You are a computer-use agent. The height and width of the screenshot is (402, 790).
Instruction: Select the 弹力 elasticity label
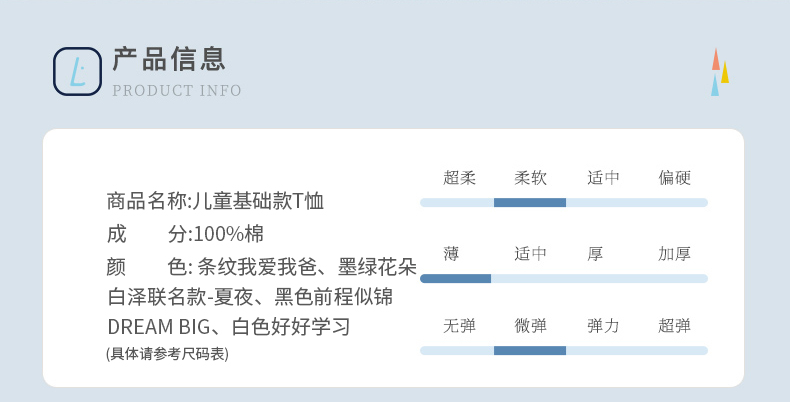tap(603, 326)
